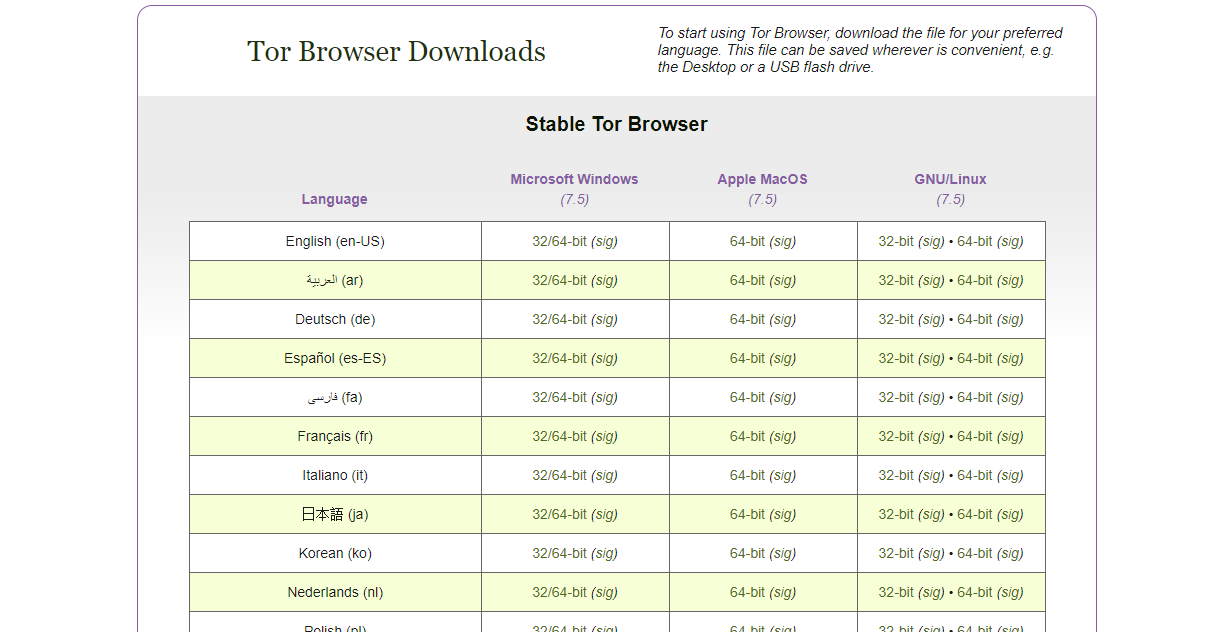1219x632 pixels.
Task: Click the Tor Browser Downloads heading
Action: (396, 51)
